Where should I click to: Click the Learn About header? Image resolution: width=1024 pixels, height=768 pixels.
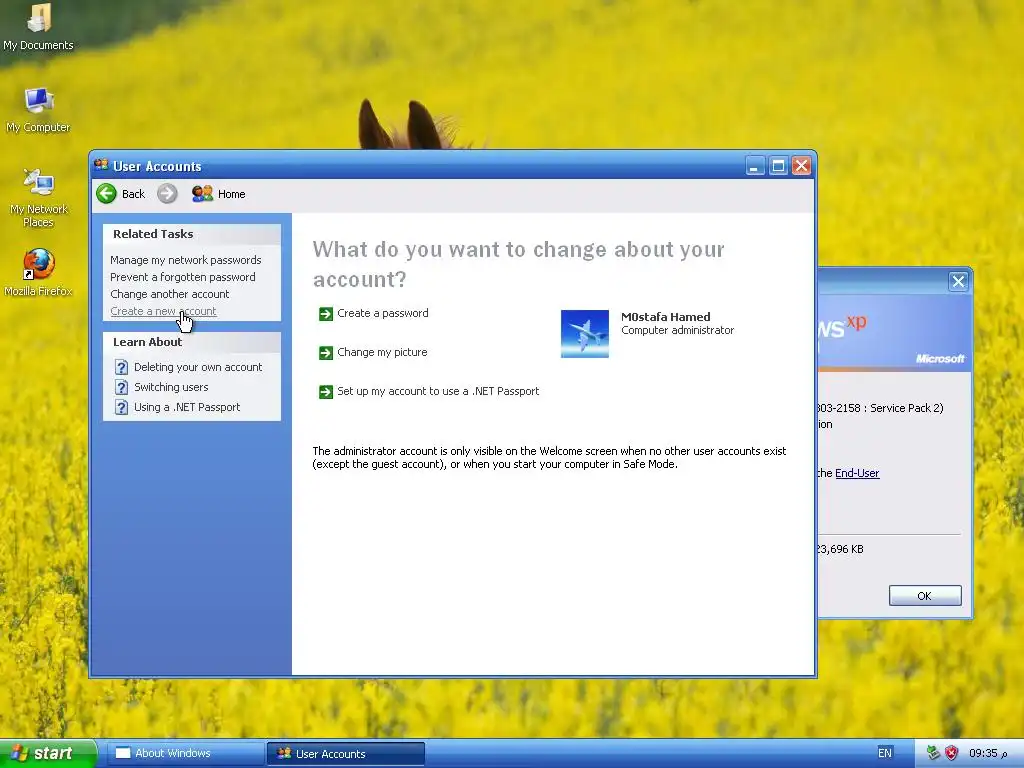click(148, 342)
